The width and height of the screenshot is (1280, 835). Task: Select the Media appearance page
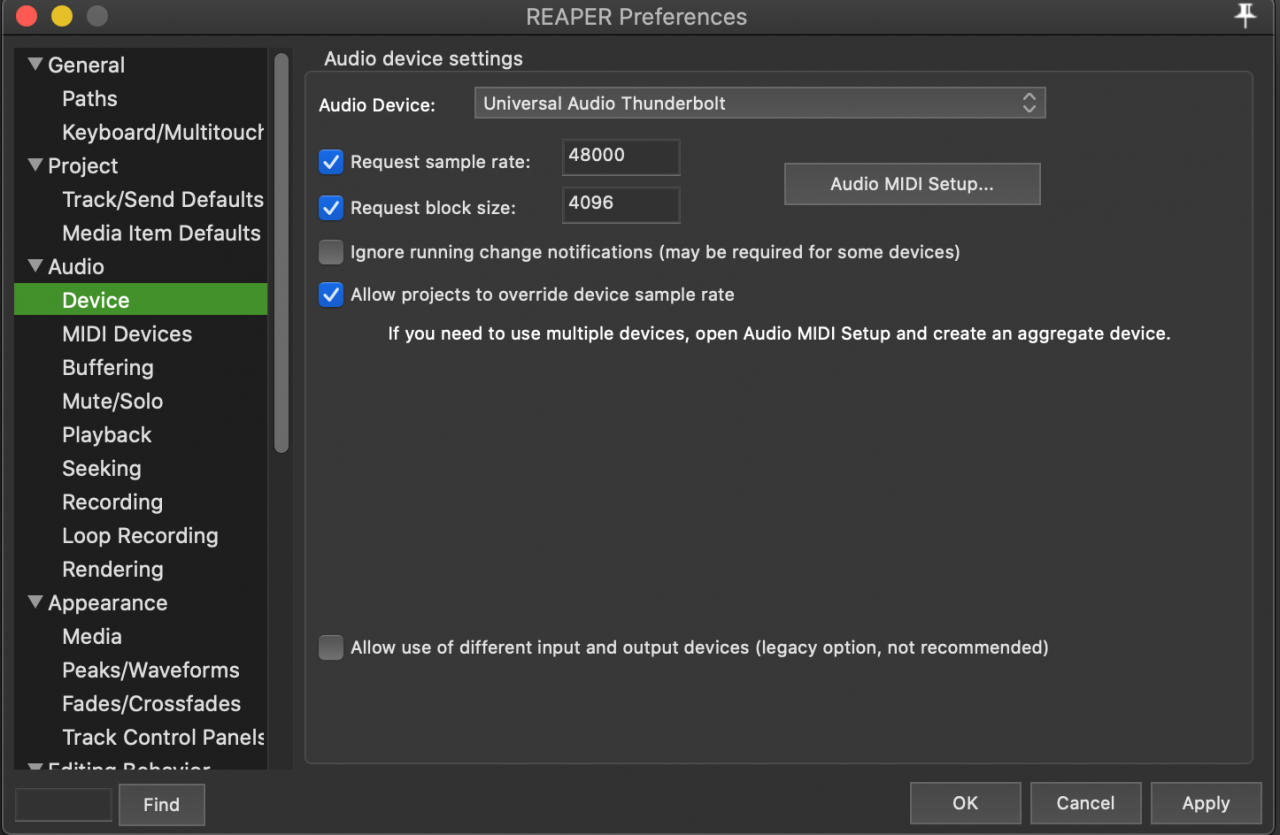pos(92,636)
